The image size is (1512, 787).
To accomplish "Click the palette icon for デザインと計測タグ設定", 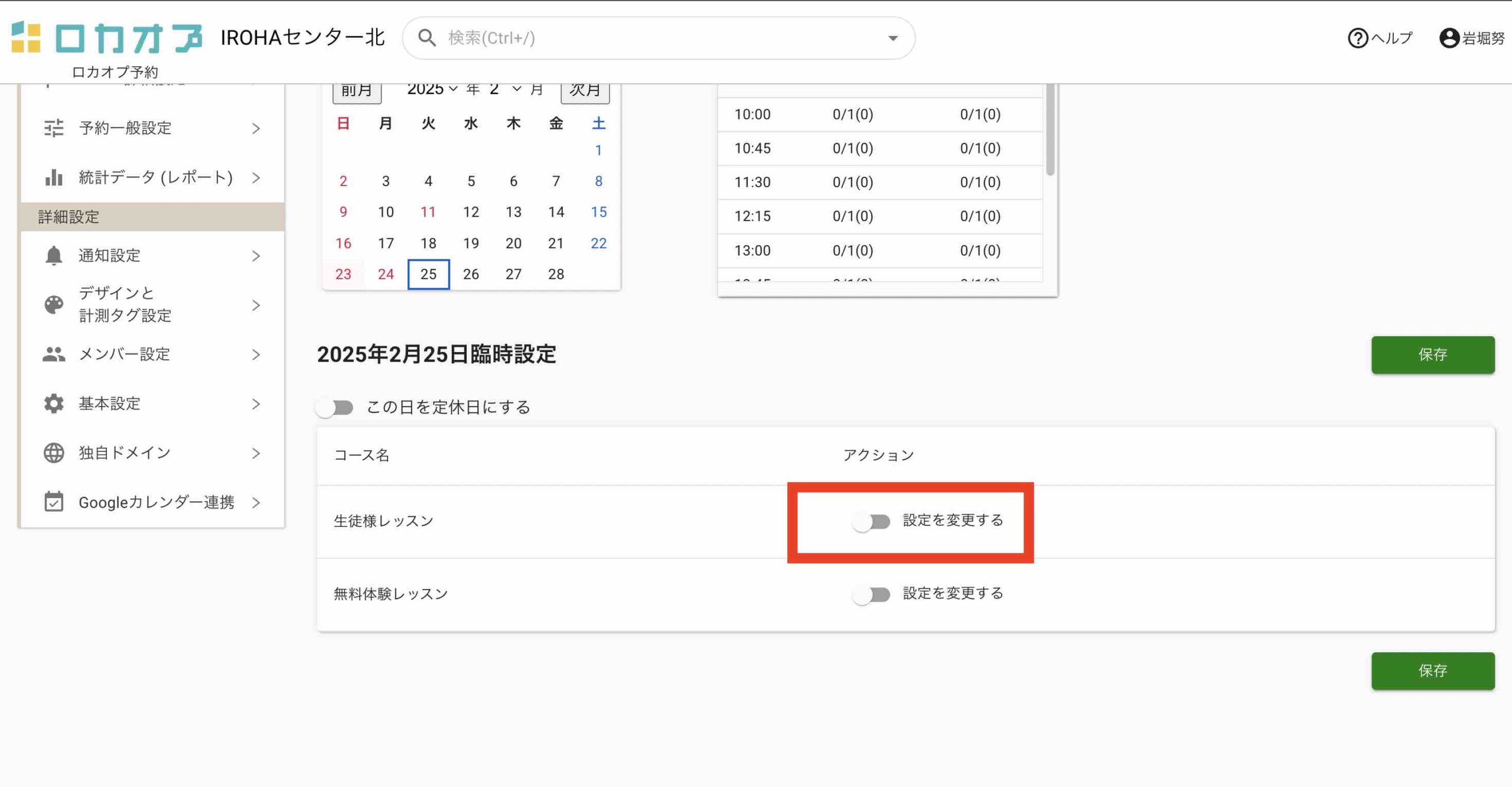I will tap(54, 305).
